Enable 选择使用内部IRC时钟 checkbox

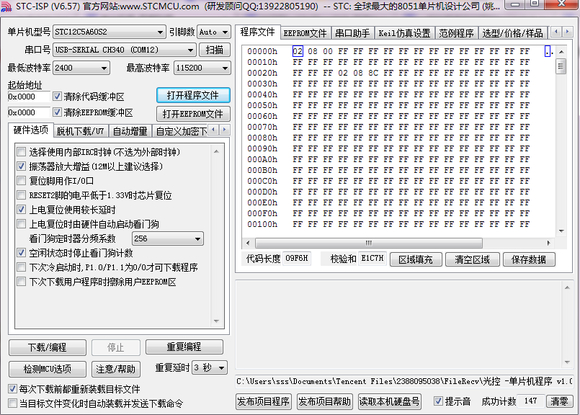[21, 152]
